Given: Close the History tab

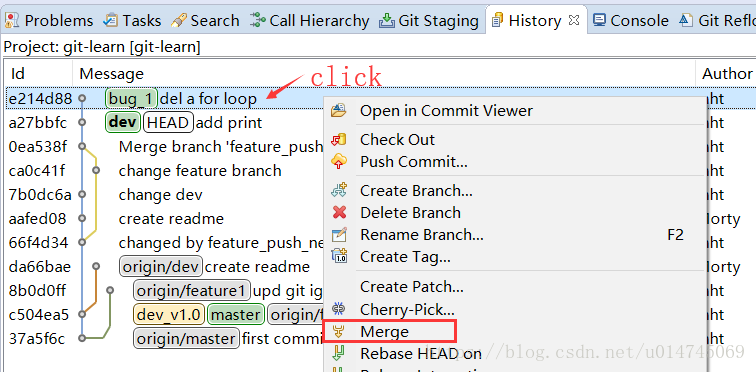Looking at the screenshot, I should (x=573, y=20).
